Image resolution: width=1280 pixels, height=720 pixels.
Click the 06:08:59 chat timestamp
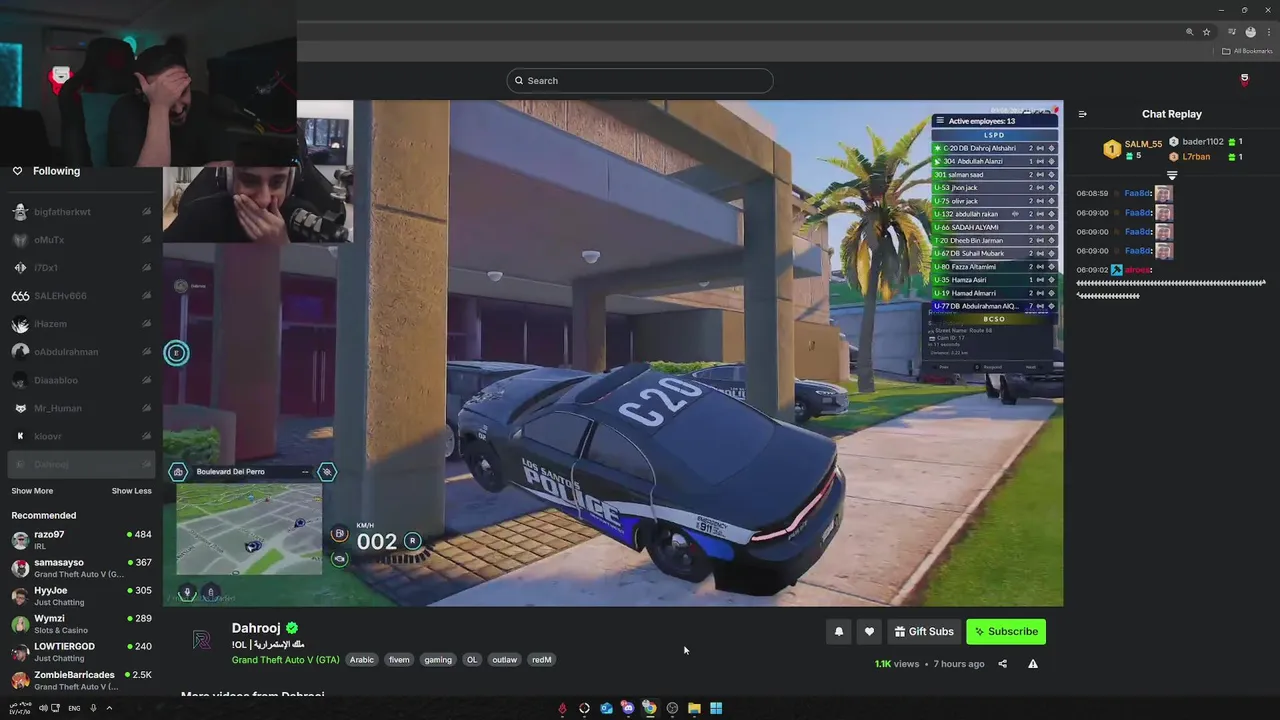click(x=1092, y=194)
